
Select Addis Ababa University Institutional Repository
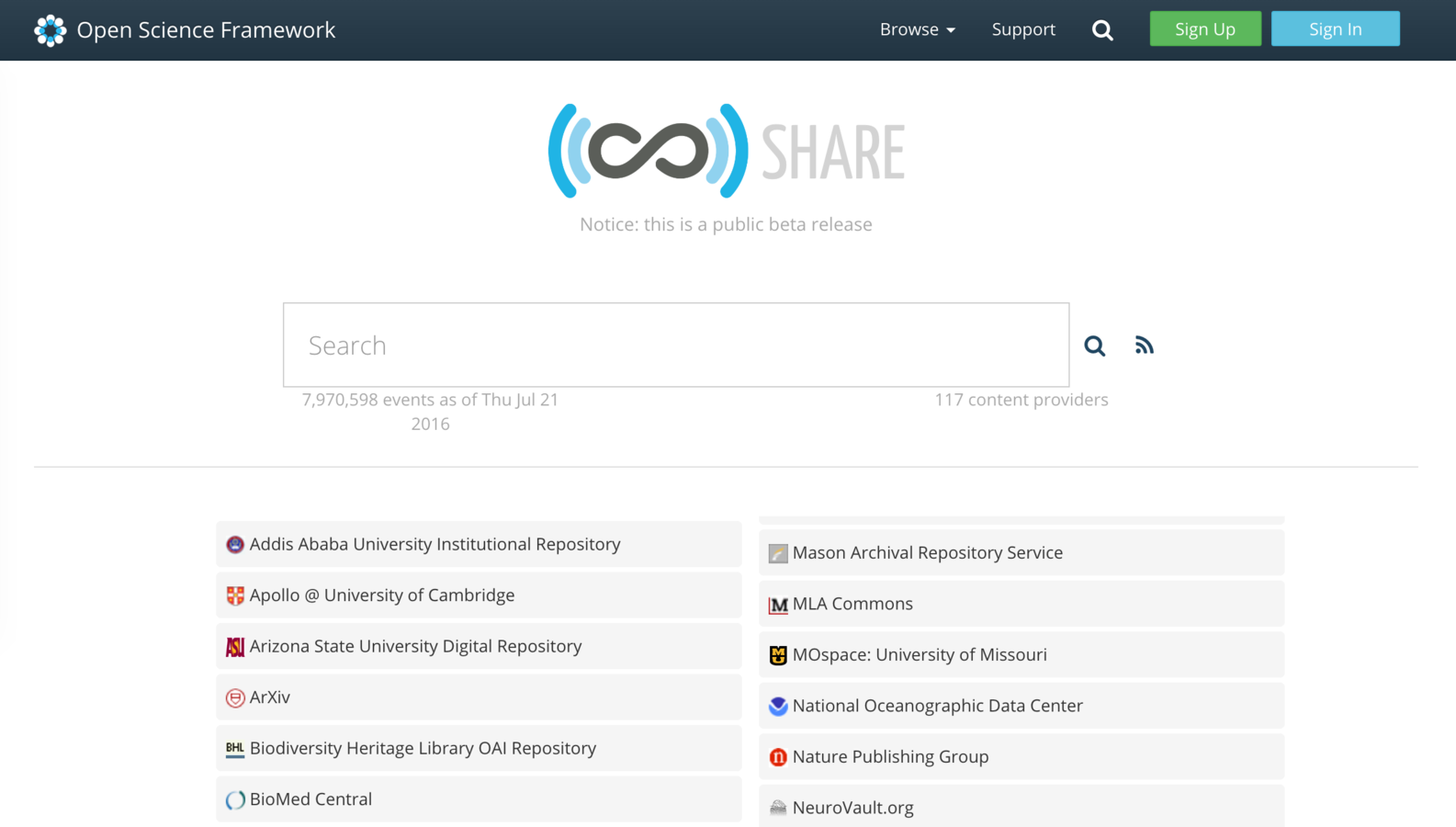tap(479, 544)
